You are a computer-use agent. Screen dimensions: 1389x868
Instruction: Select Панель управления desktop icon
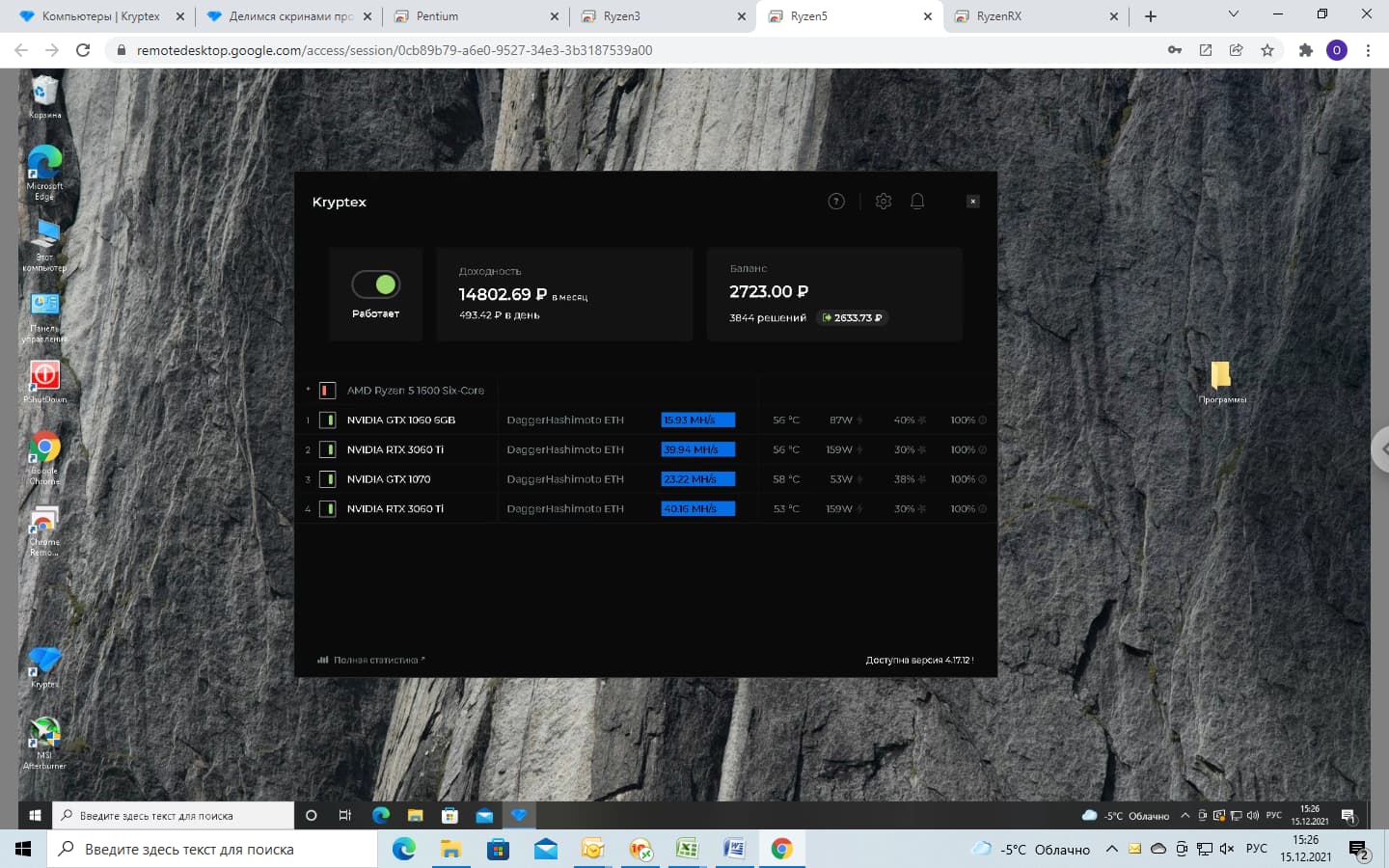click(44, 317)
